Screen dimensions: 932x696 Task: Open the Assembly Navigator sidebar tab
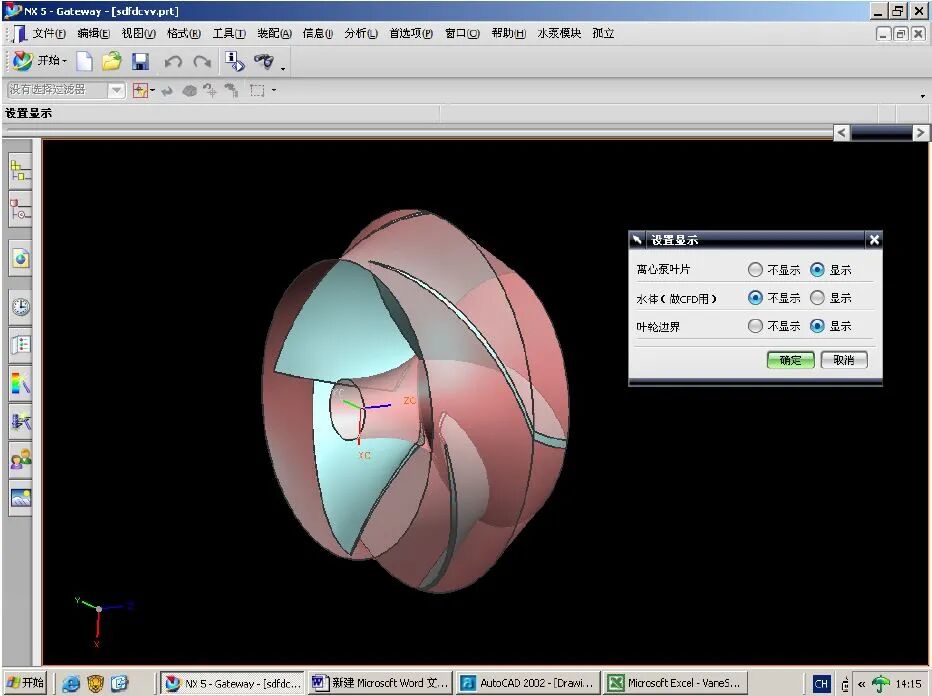click(x=20, y=171)
